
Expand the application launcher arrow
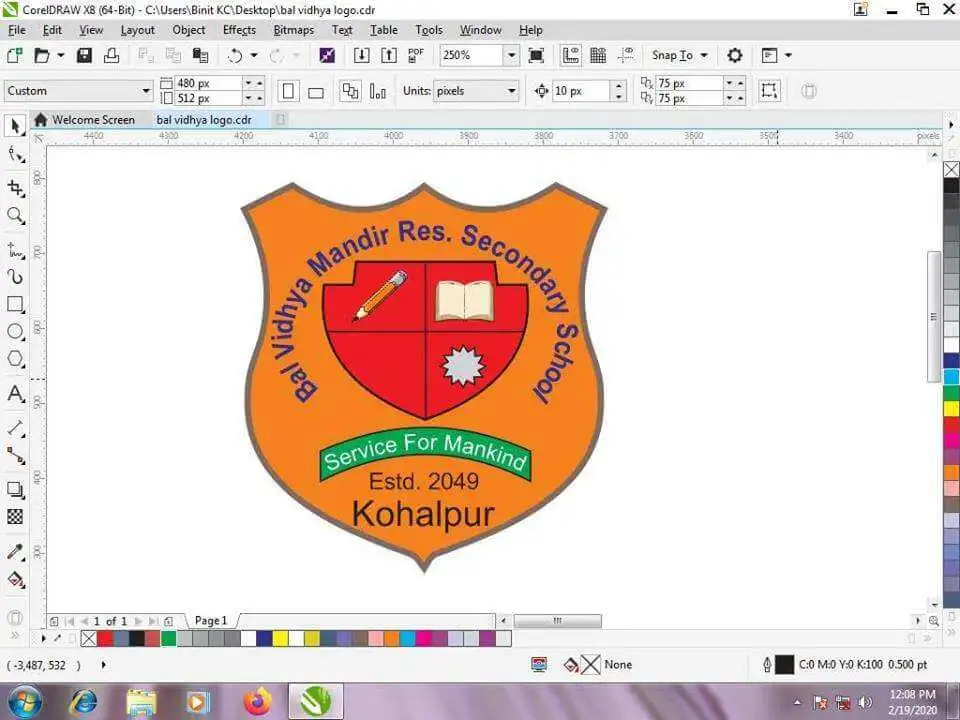788,56
